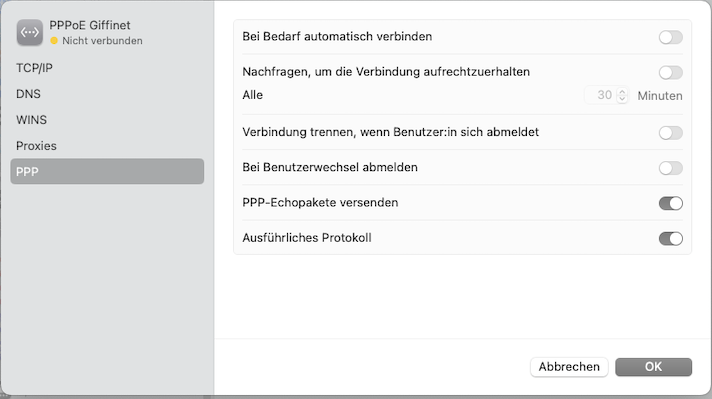The height and width of the screenshot is (399, 712).
Task: Click the Nicht verbunden status text
Action: (102, 41)
